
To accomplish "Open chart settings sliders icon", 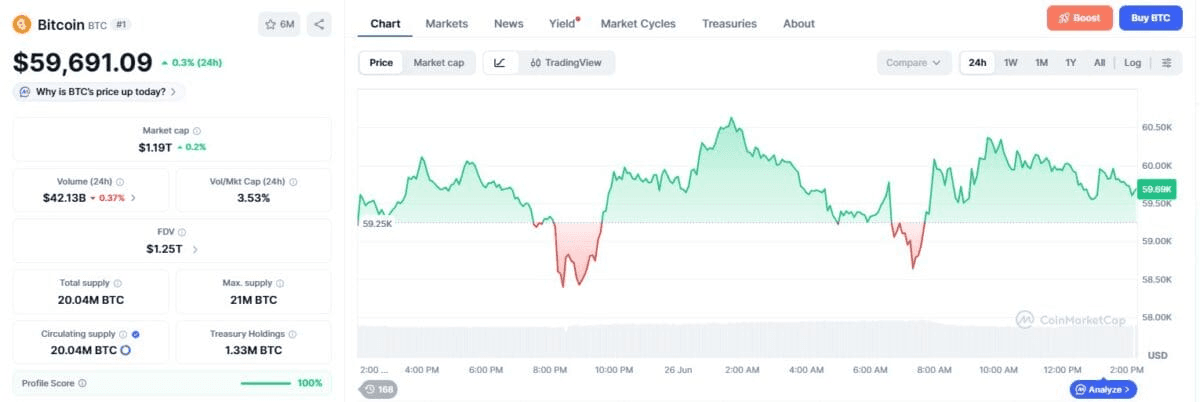I will pyautogui.click(x=1166, y=62).
